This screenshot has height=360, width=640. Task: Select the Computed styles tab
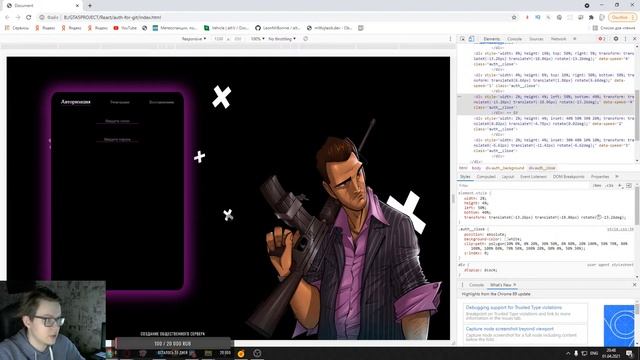486,177
